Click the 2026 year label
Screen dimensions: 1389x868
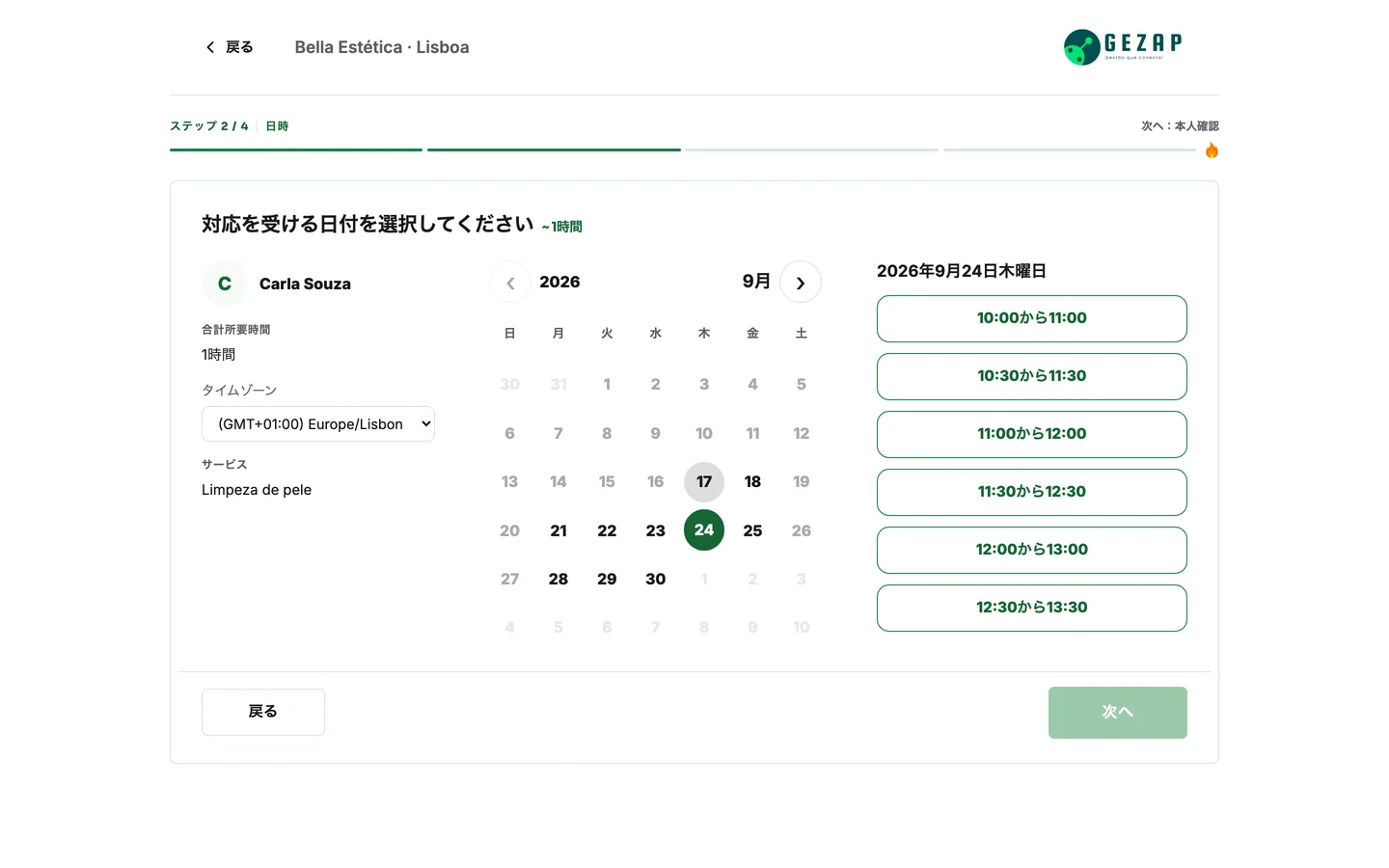(x=559, y=282)
